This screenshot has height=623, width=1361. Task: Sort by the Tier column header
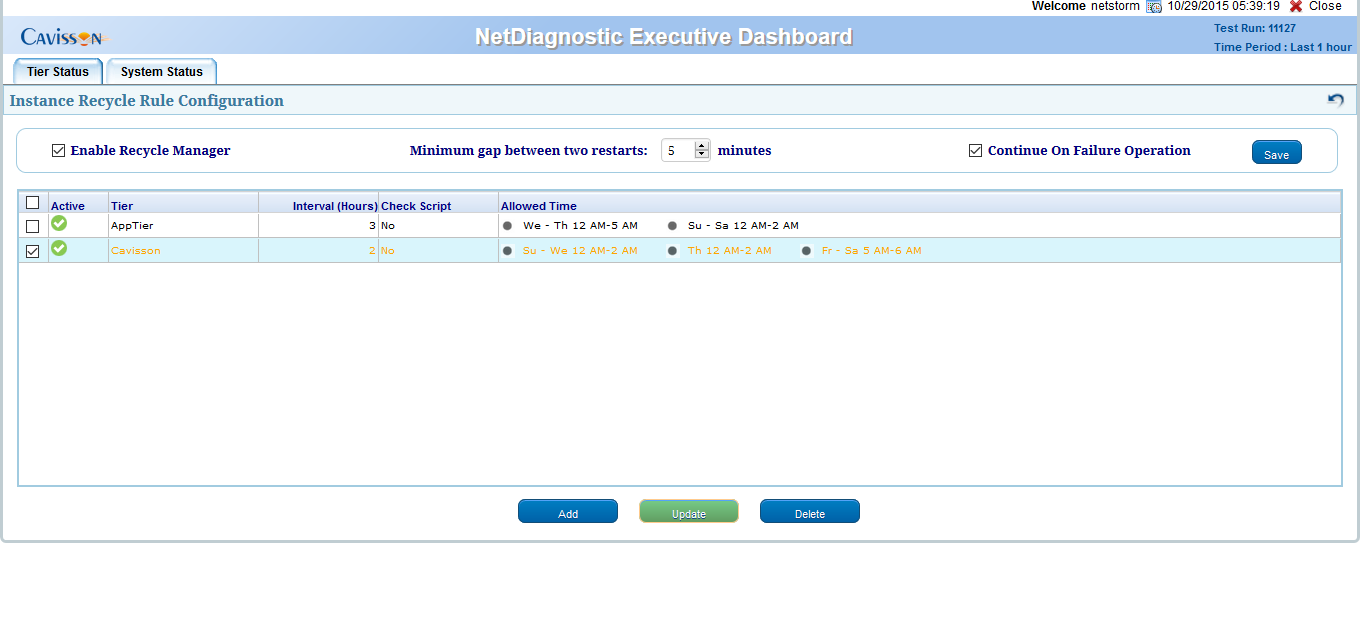(x=122, y=206)
